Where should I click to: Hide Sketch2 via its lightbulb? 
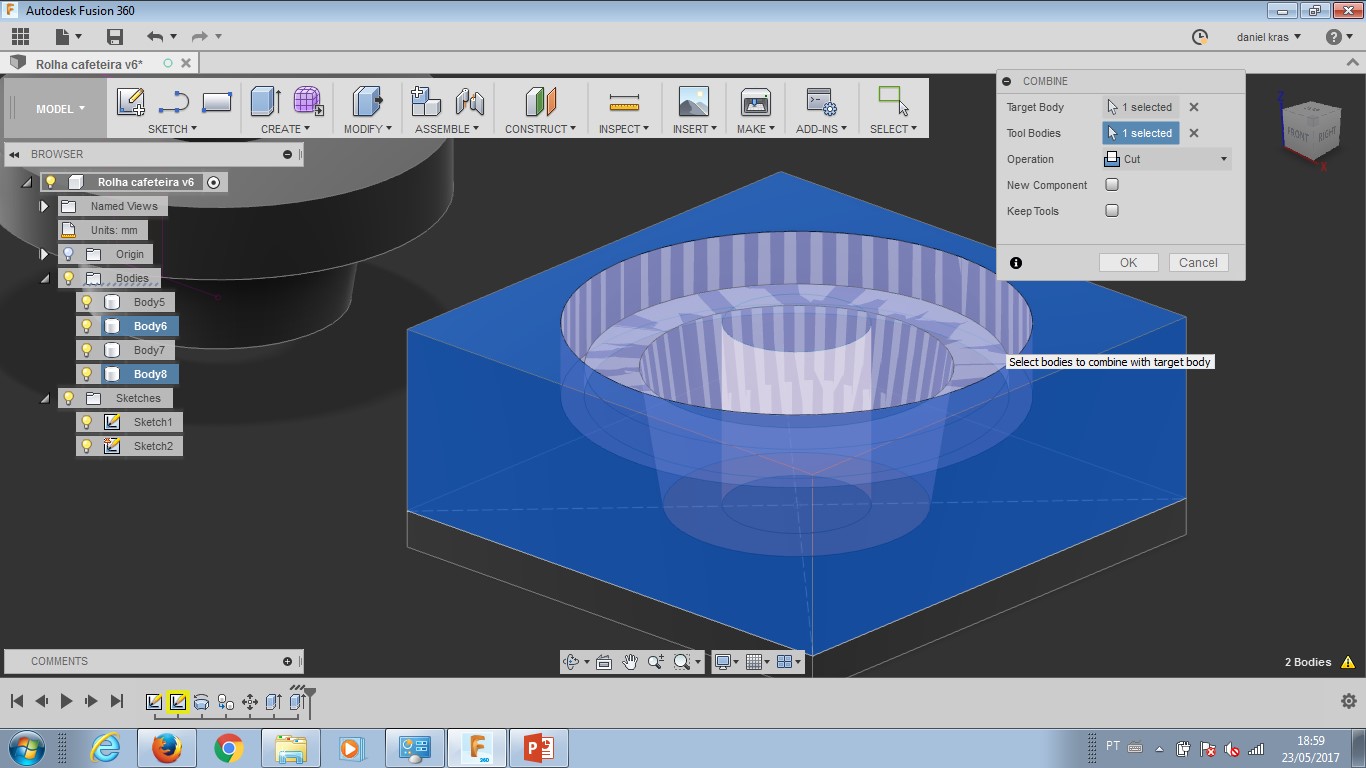pos(87,446)
